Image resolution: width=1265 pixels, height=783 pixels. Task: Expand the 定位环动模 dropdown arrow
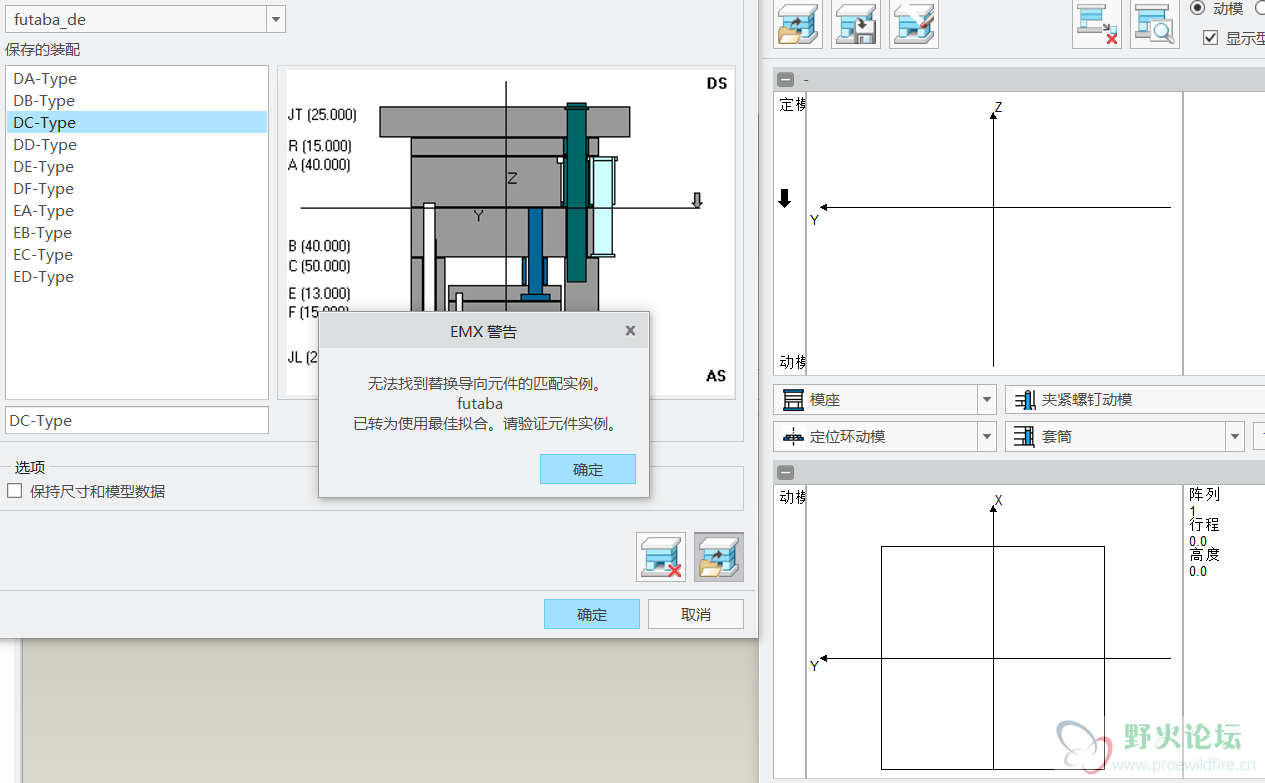click(x=986, y=437)
